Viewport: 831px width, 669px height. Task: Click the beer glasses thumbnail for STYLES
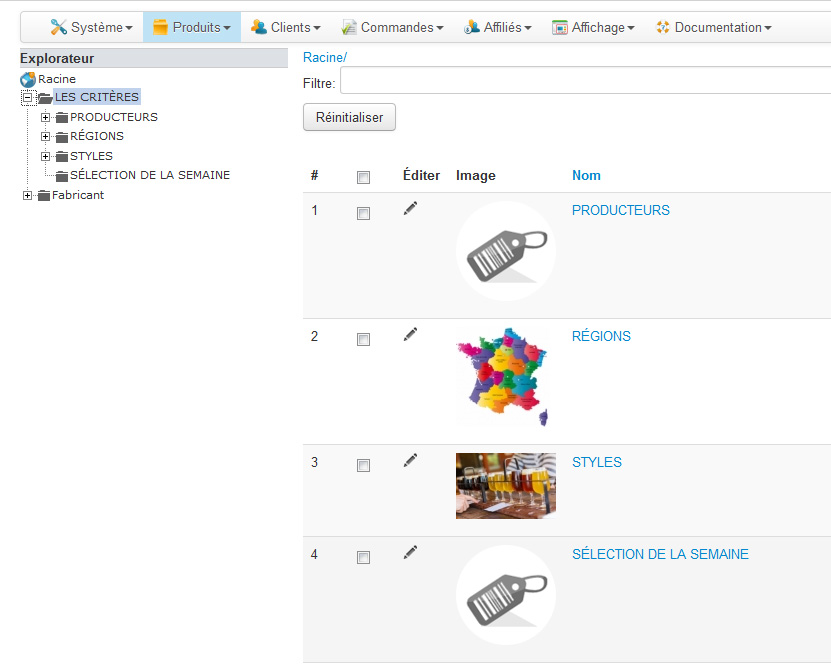pyautogui.click(x=506, y=486)
